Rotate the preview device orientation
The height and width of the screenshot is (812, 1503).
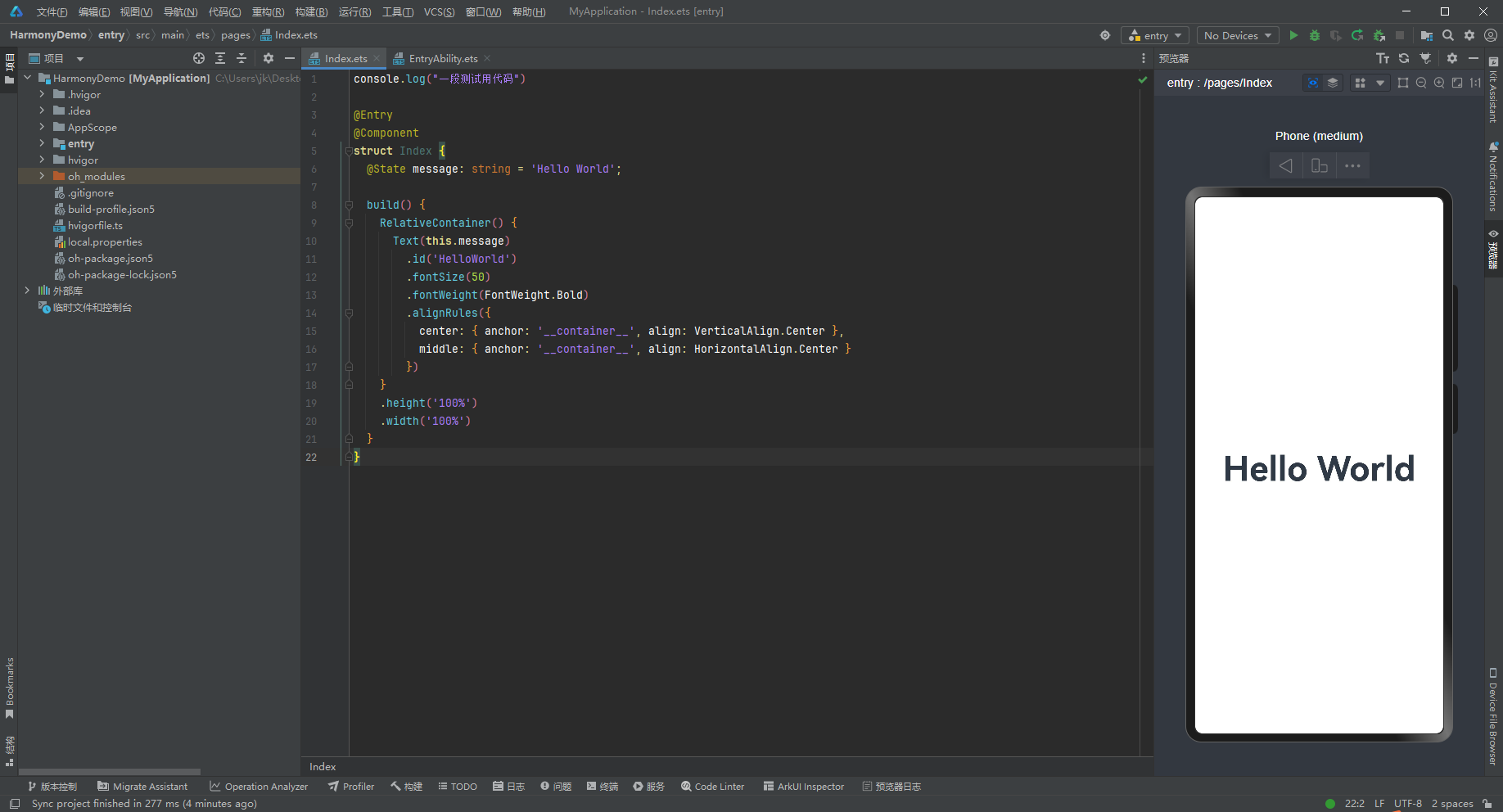click(x=1319, y=166)
